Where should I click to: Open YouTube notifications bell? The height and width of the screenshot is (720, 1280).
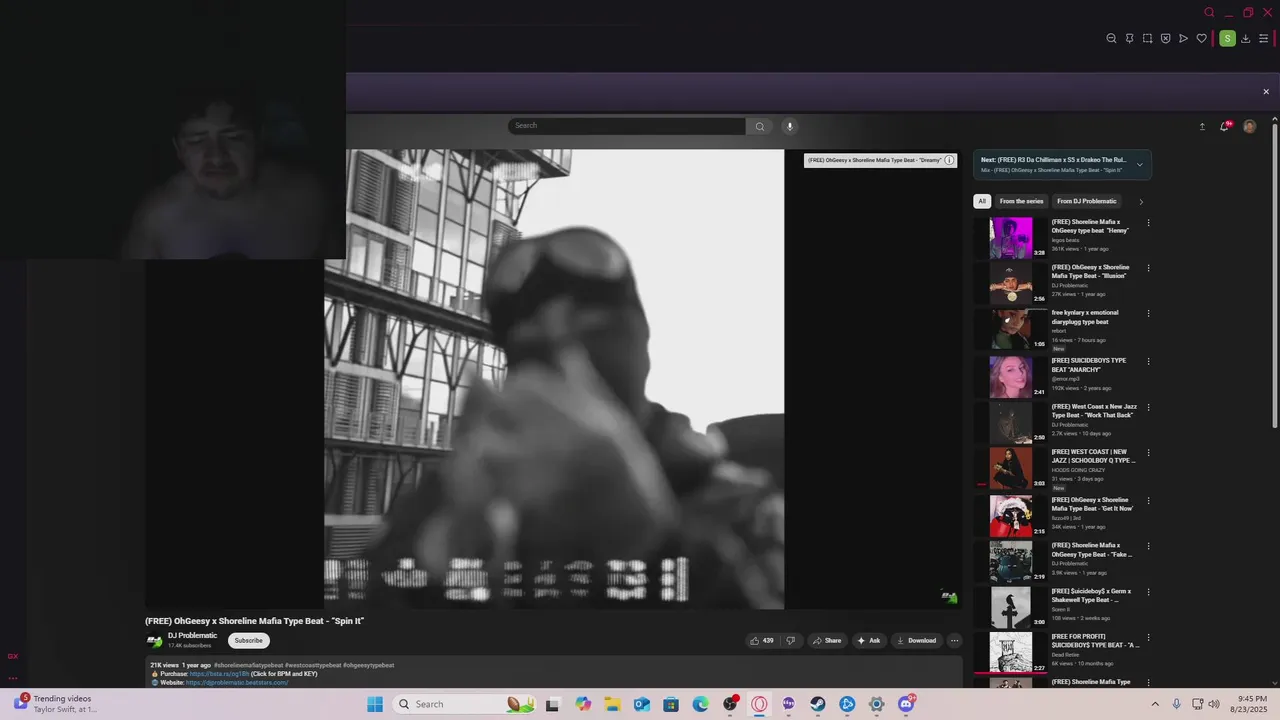[x=1225, y=127]
